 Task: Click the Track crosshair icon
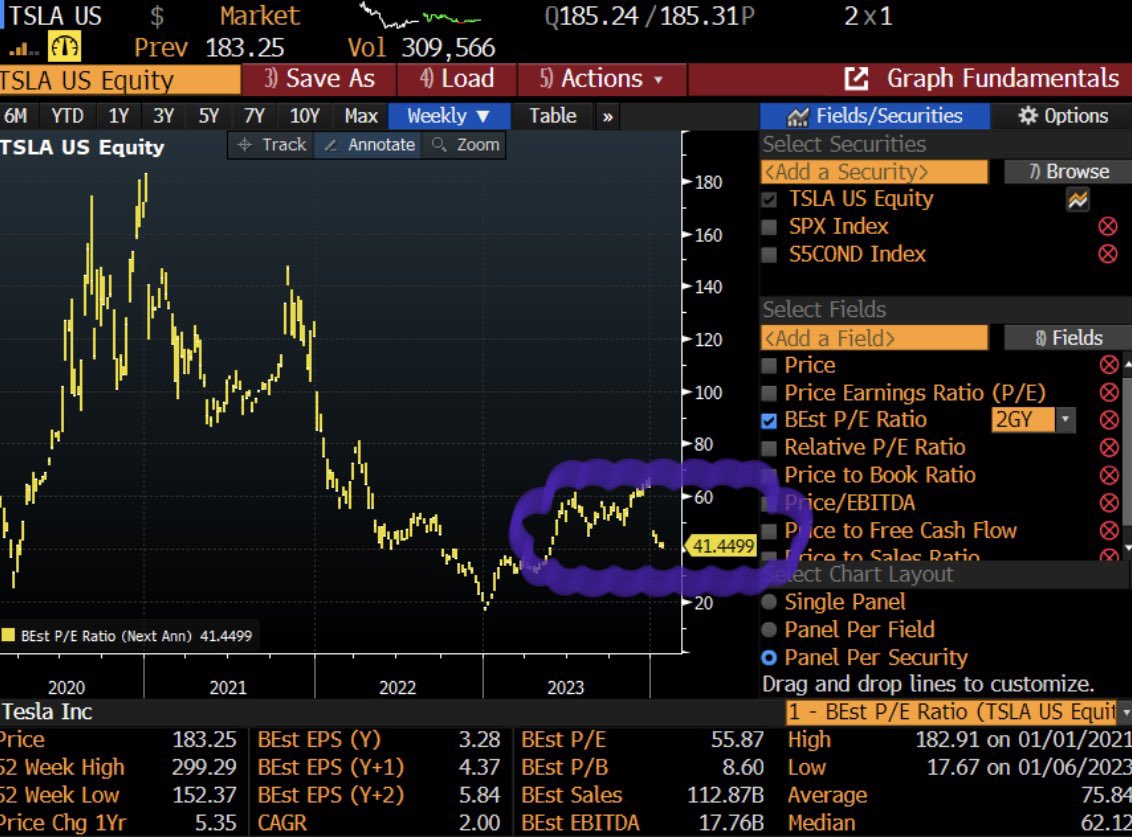coord(245,145)
